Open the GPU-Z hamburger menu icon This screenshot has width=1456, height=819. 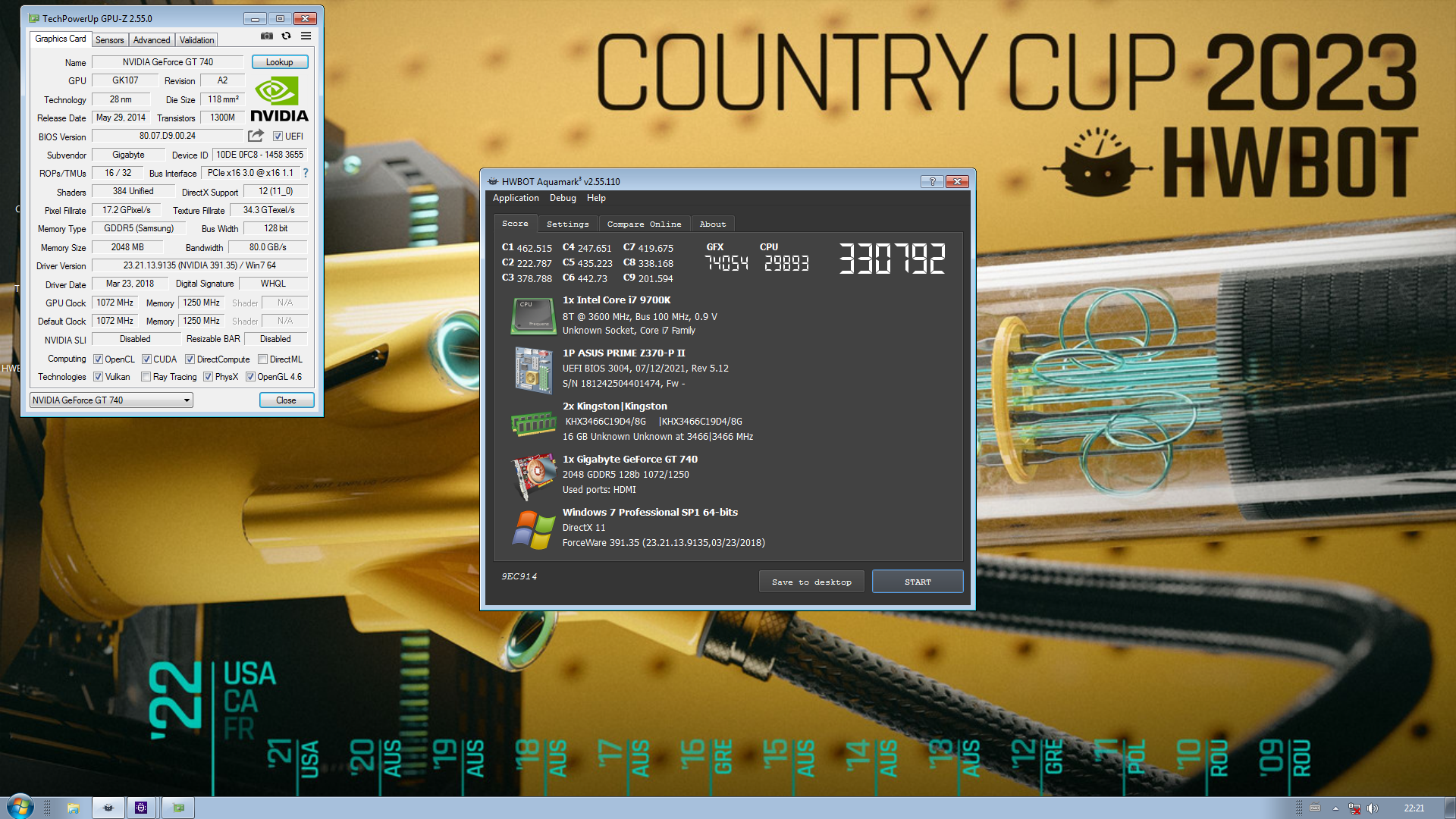pyautogui.click(x=306, y=36)
